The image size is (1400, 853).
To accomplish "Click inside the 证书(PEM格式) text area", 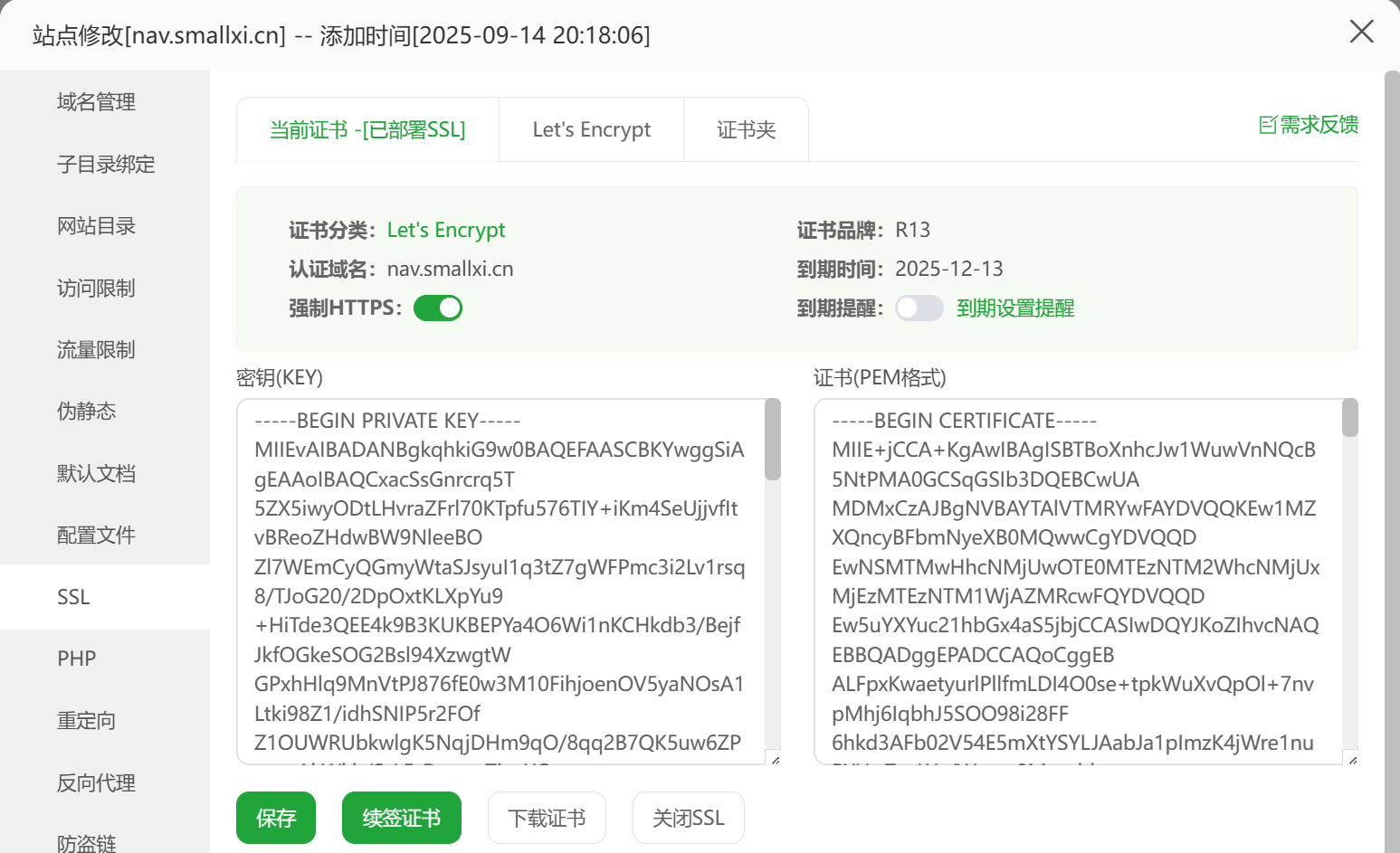I will 1075,581.
